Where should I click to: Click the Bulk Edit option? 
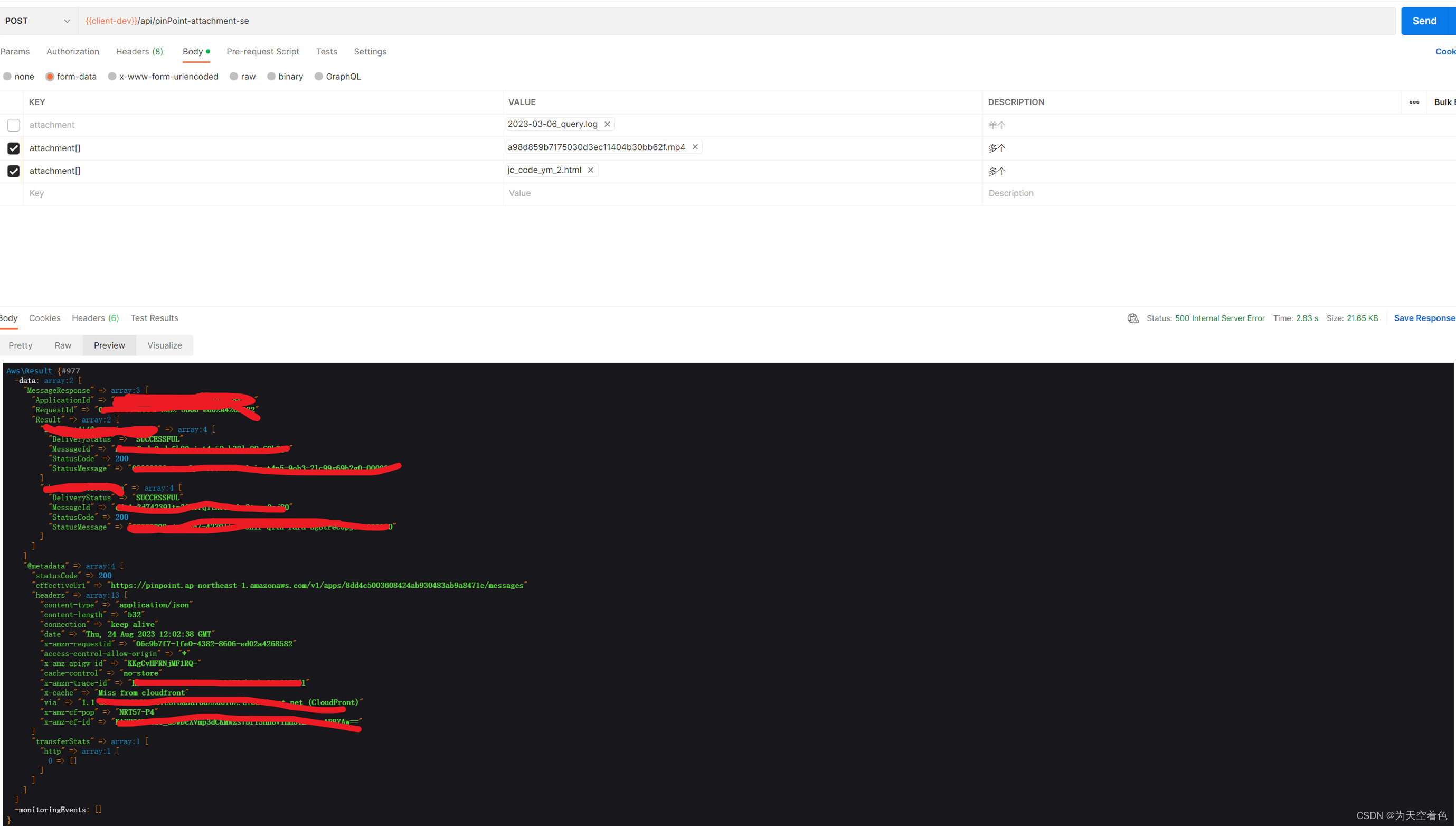[x=1445, y=102]
